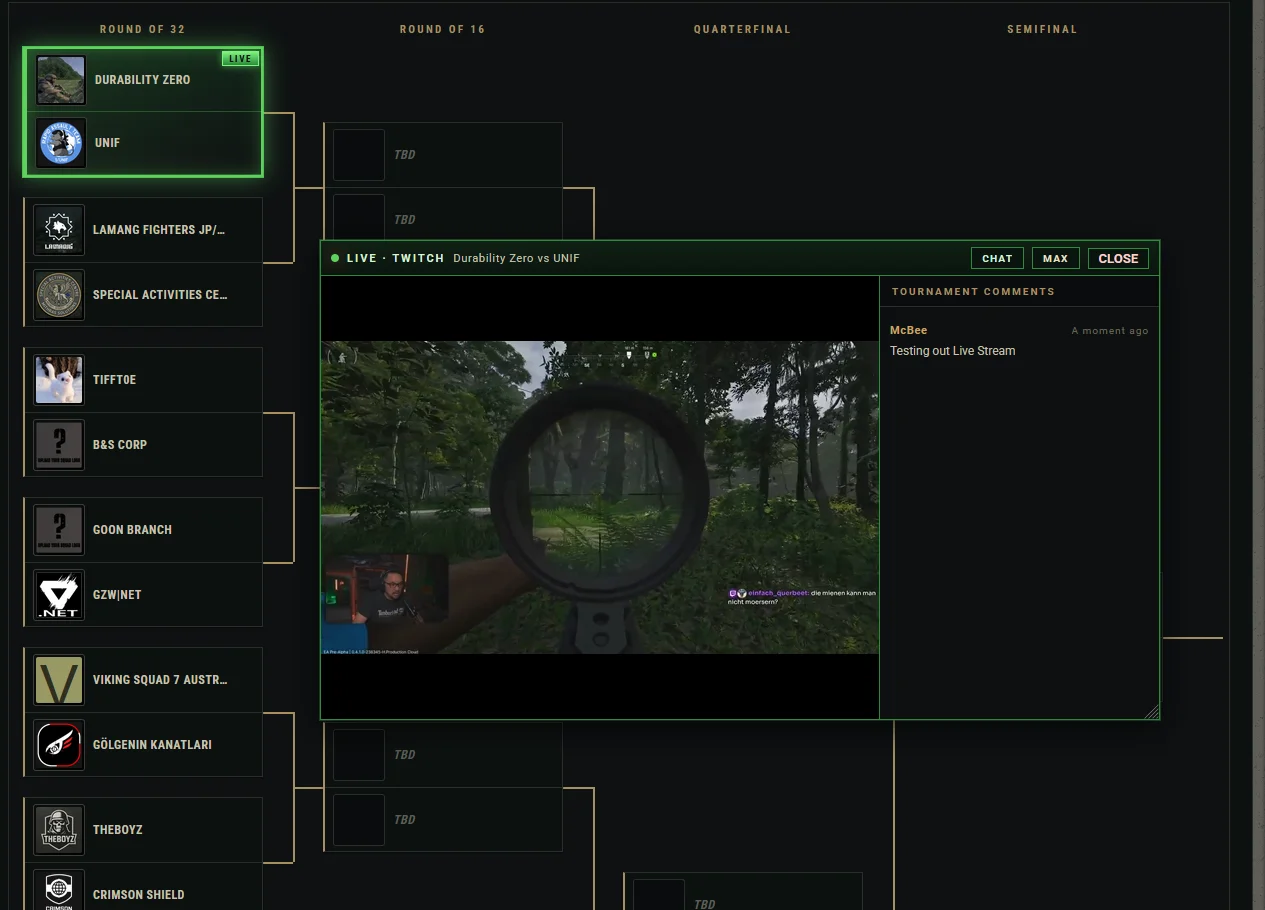Viewport: 1265px width, 910px height.
Task: Click the Special Activities Ce… team logo
Action: (59, 295)
